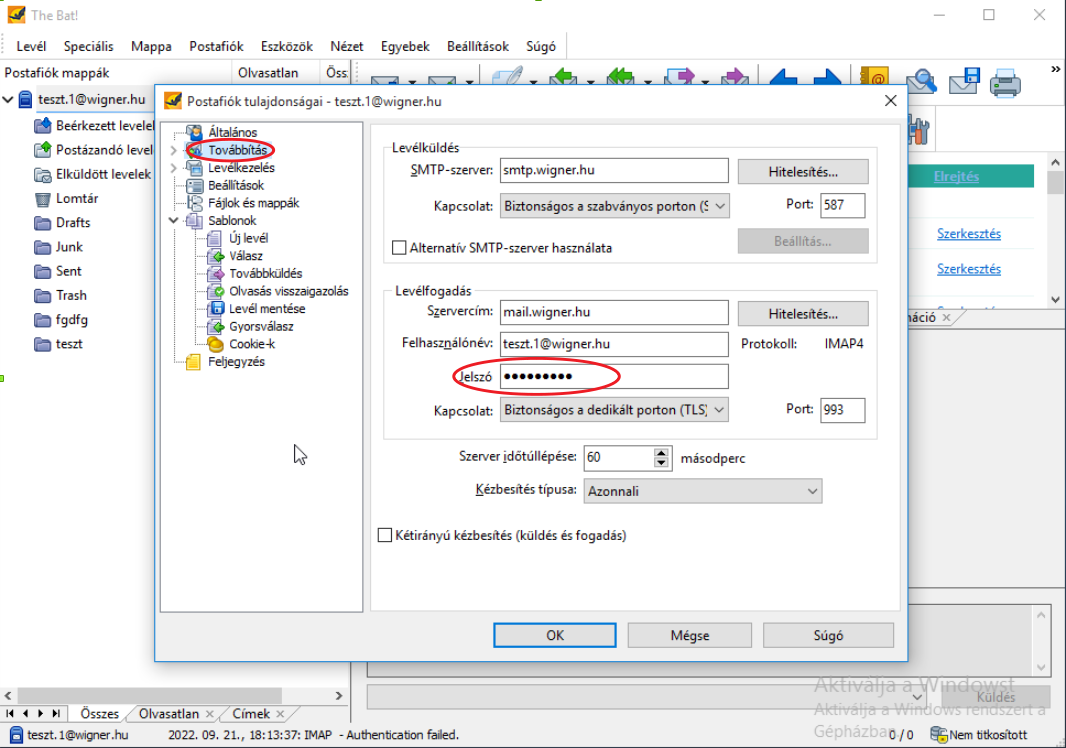Image resolution: width=1066 pixels, height=748 pixels.
Task: Select the Továbbküldés template entry
Action: point(265,273)
